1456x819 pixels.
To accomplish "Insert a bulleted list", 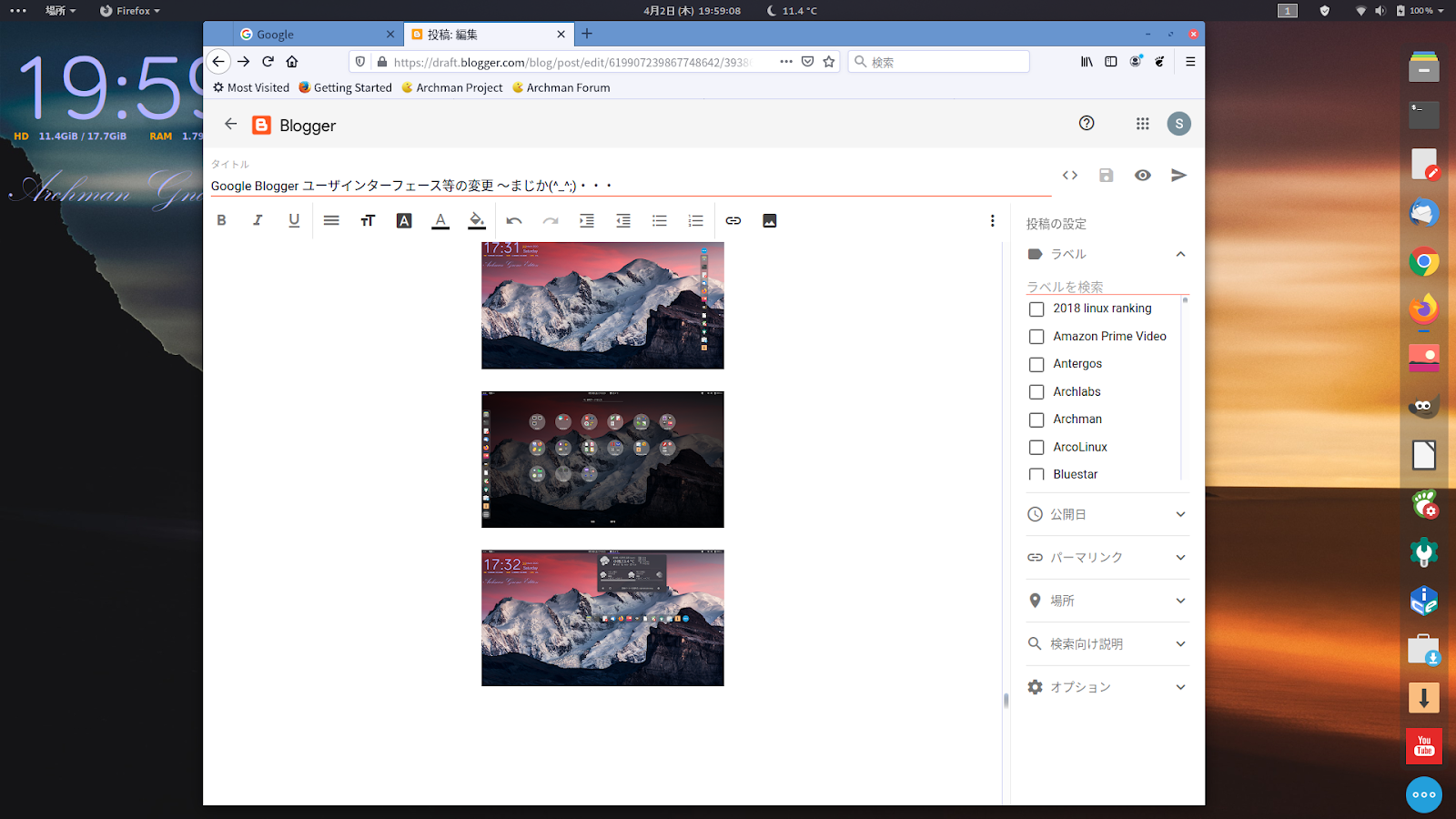I will tap(660, 220).
